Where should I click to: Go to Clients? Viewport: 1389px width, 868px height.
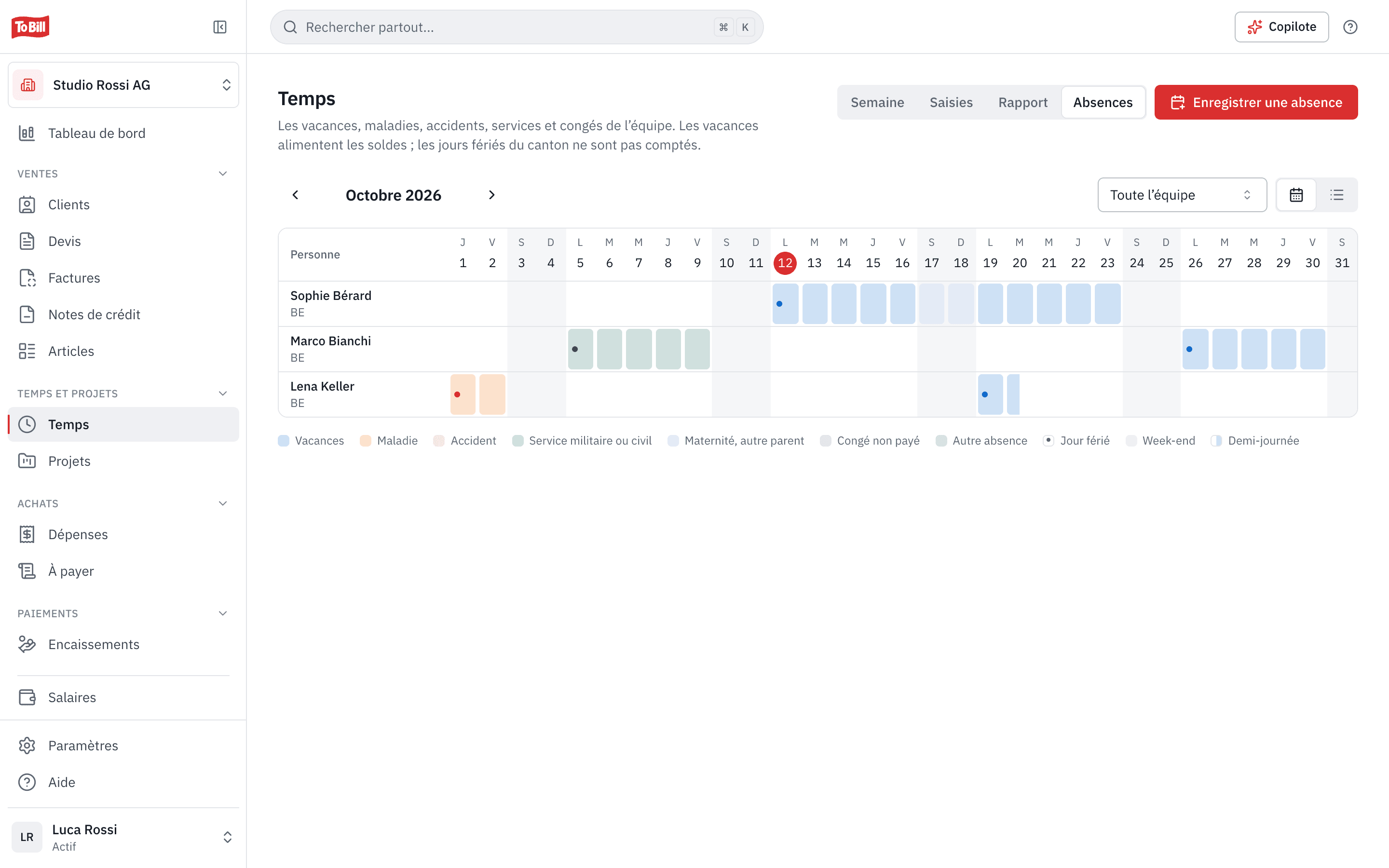123,204
